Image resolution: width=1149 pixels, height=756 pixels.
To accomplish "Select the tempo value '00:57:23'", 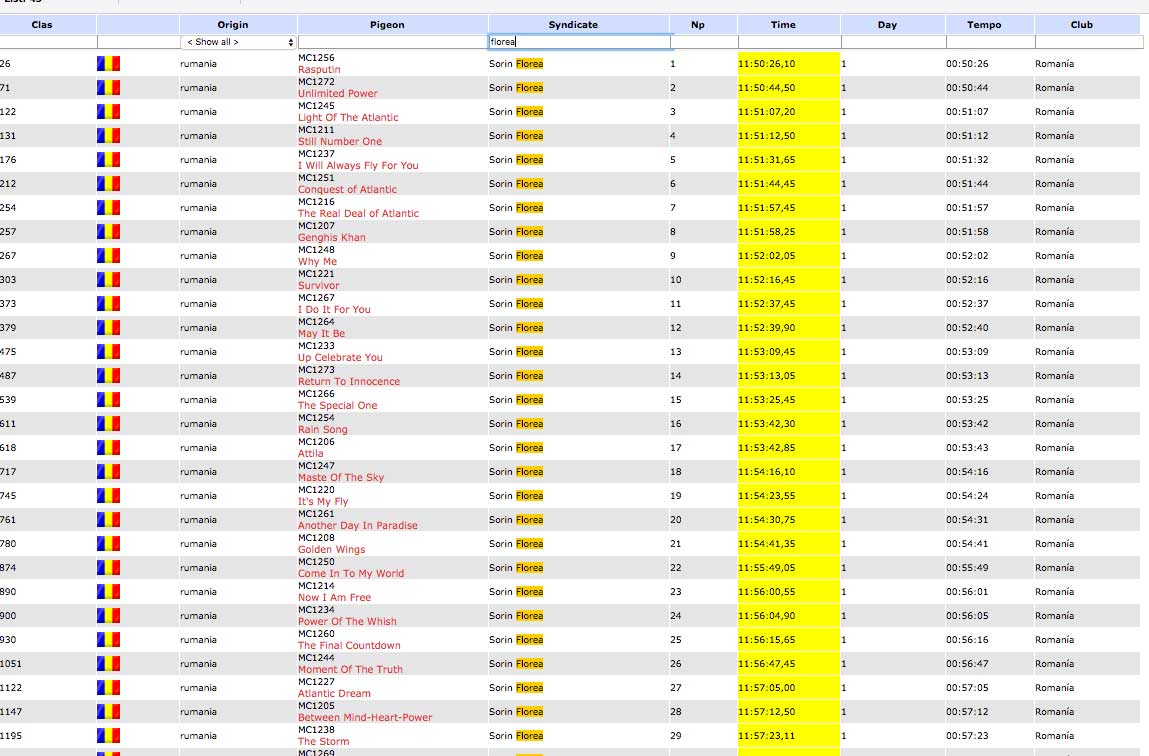I will tap(967, 735).
